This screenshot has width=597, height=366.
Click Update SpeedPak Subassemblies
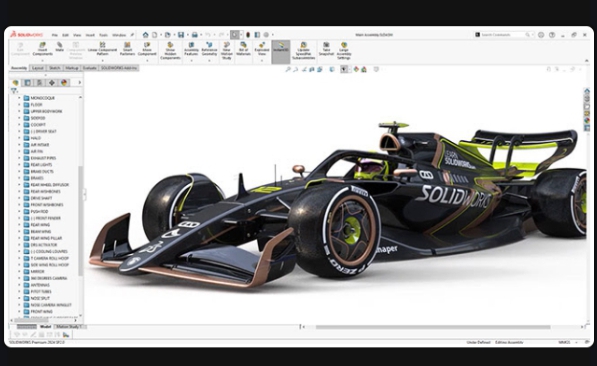click(303, 51)
